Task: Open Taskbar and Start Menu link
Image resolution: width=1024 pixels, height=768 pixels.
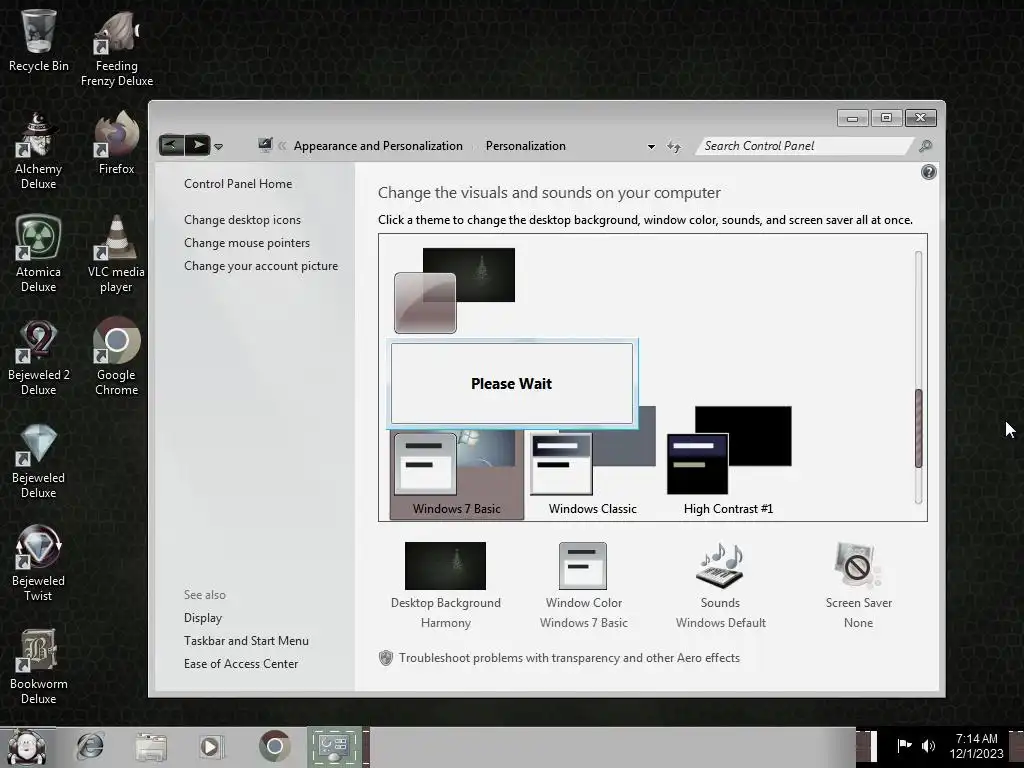Action: tap(246, 641)
